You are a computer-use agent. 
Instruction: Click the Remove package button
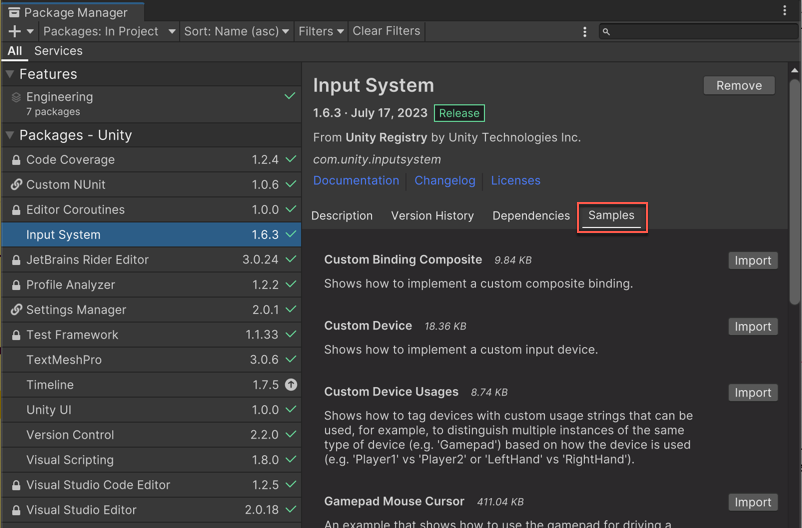point(739,86)
